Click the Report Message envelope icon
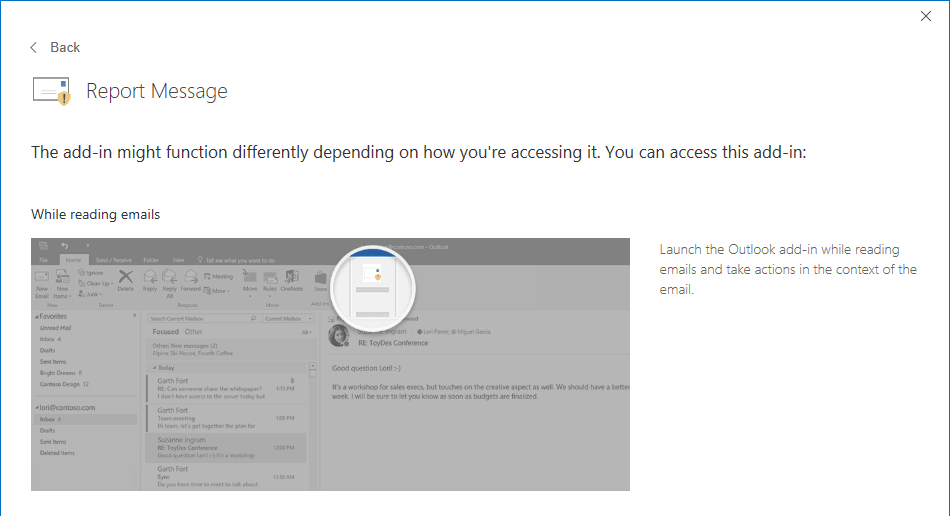This screenshot has height=516, width=950. point(51,91)
